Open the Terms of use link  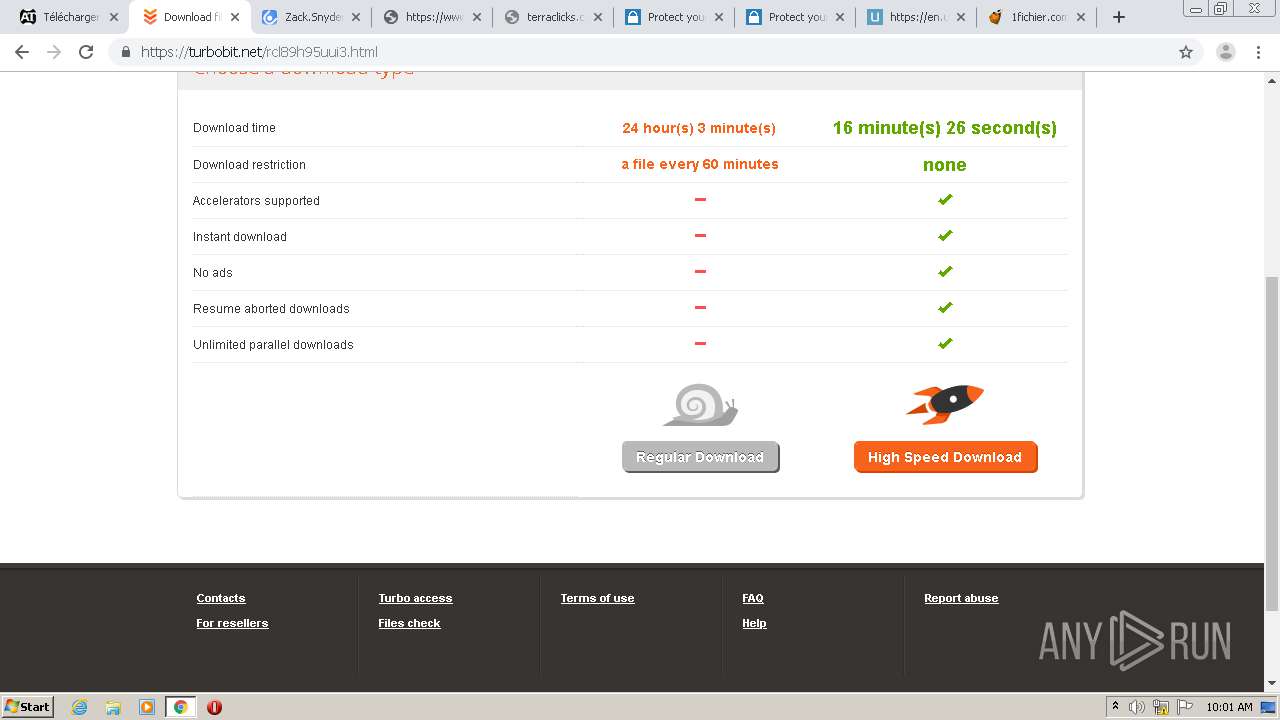click(597, 598)
